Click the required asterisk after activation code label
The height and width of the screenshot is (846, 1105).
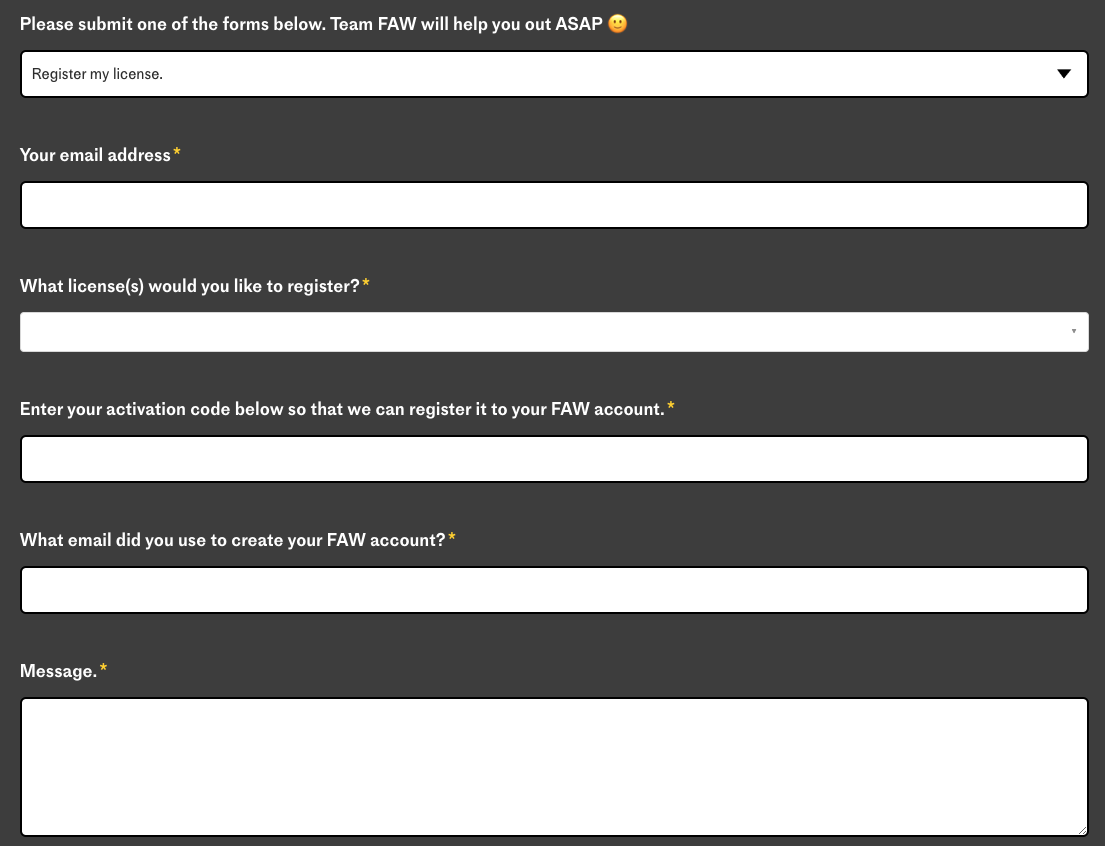point(671,405)
